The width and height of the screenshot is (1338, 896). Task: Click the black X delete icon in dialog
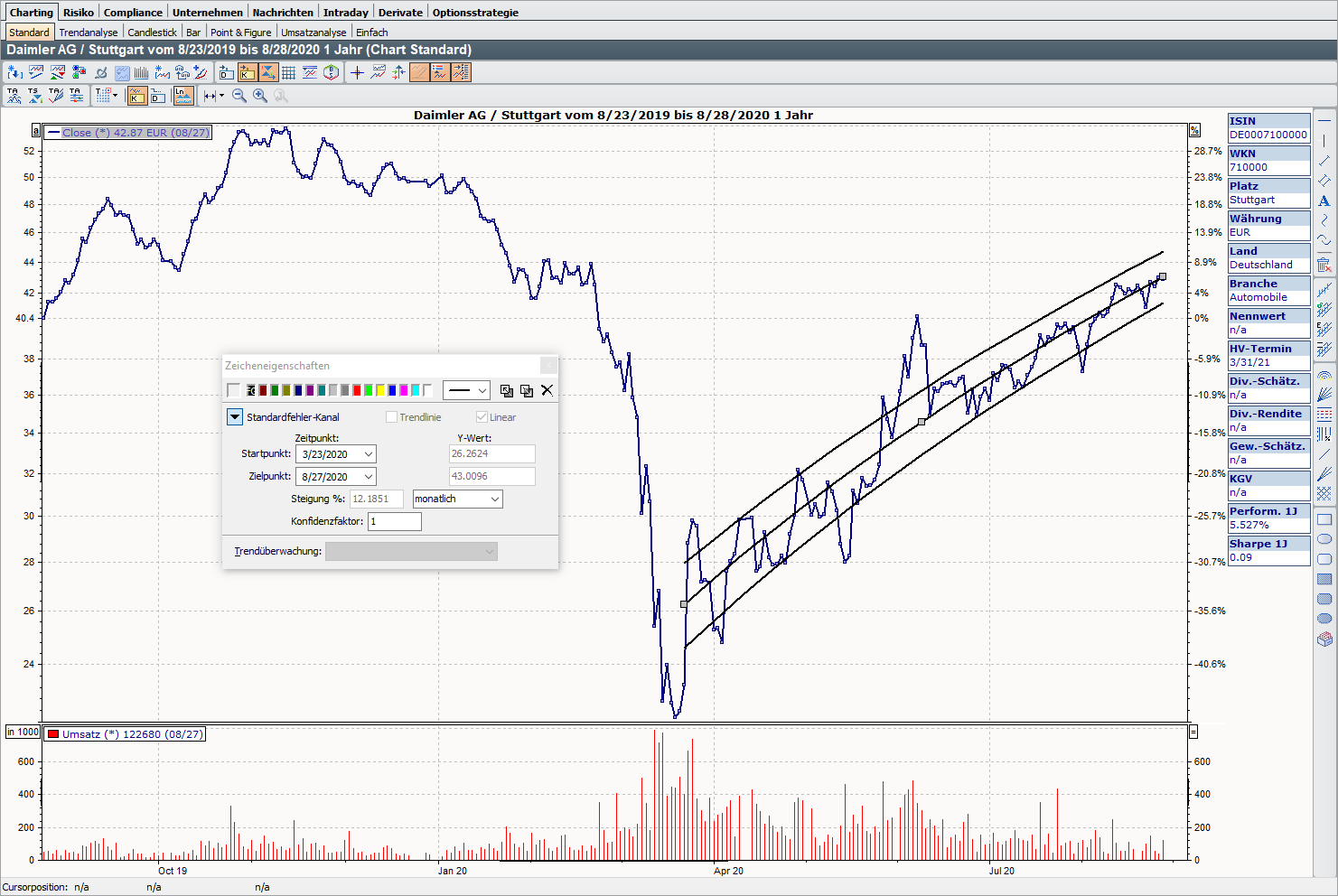click(x=547, y=390)
